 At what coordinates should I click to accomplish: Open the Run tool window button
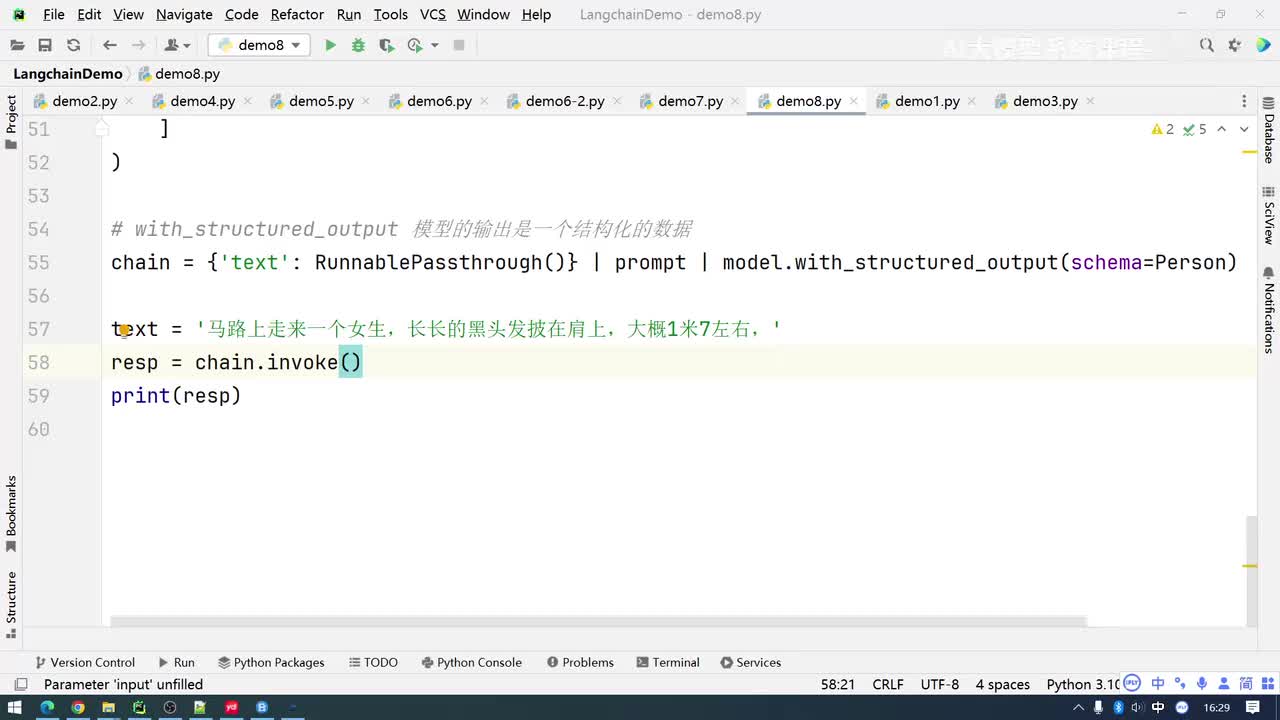coord(176,662)
